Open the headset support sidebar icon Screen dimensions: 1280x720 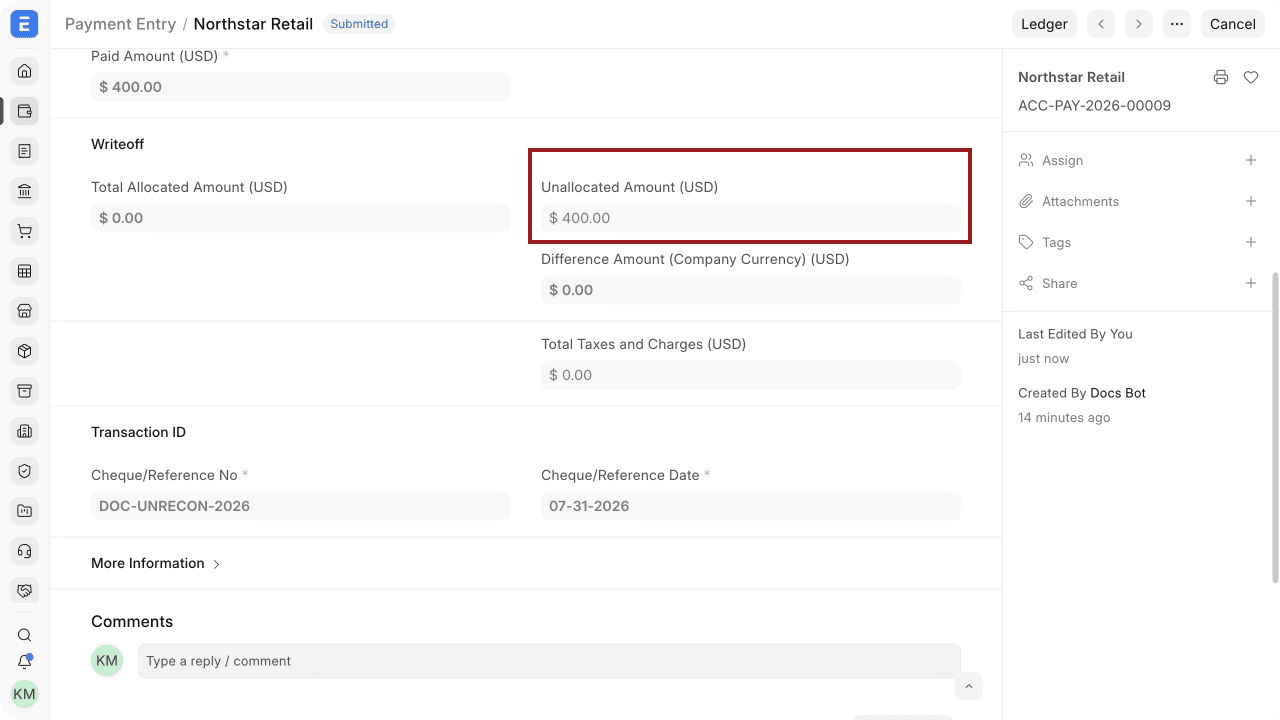point(25,551)
